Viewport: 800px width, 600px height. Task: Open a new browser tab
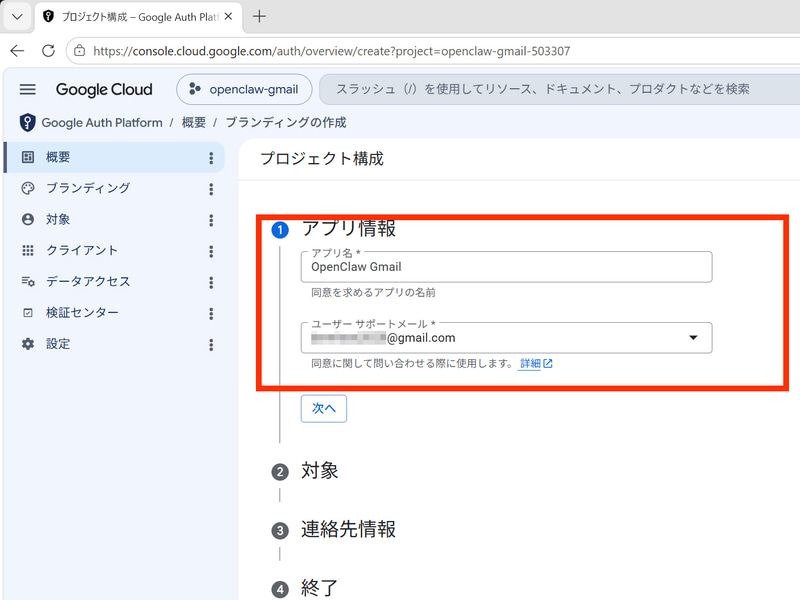click(x=259, y=16)
